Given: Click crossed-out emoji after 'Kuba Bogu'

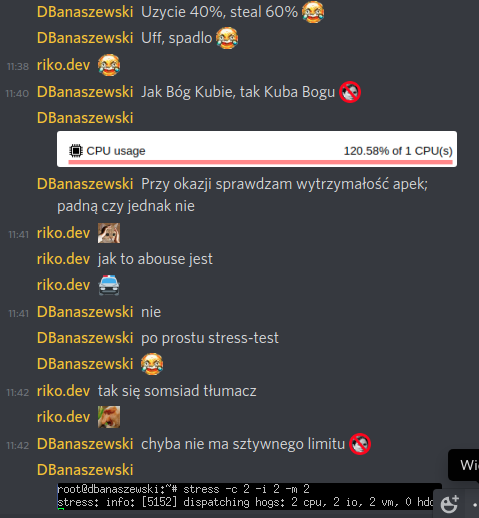Looking at the screenshot, I should click(350, 92).
